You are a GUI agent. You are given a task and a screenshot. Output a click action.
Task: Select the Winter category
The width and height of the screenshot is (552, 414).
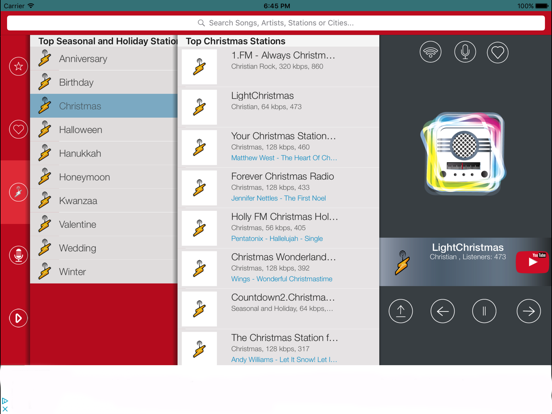104,271
